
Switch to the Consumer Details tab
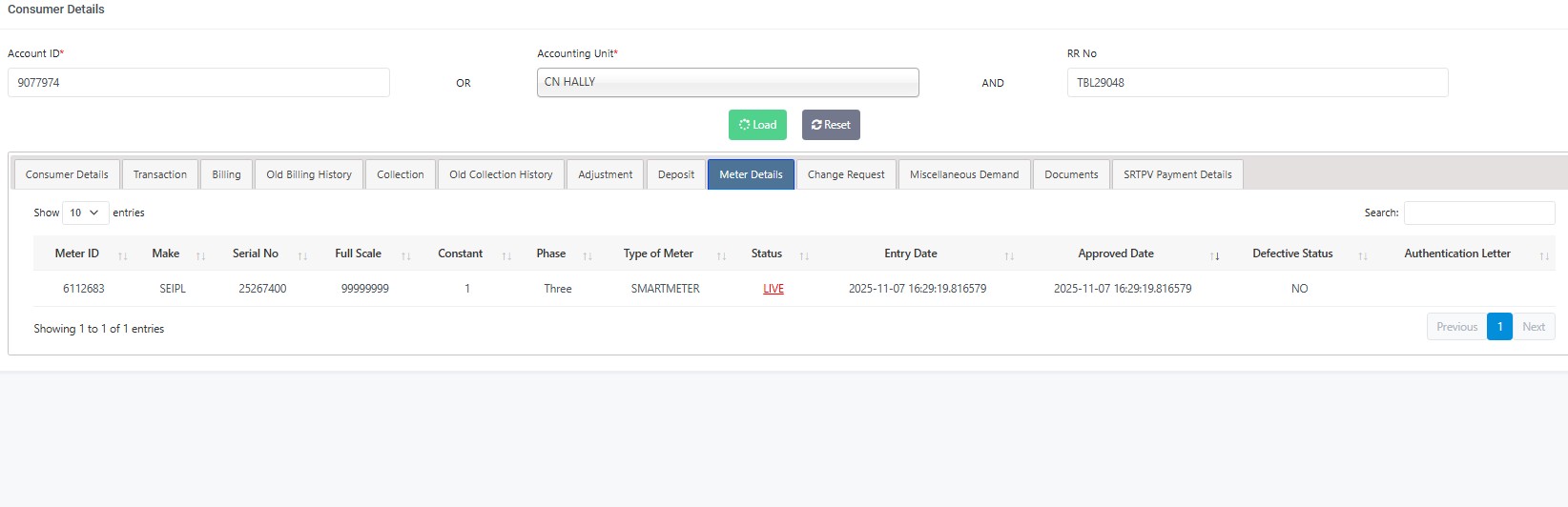coord(67,174)
